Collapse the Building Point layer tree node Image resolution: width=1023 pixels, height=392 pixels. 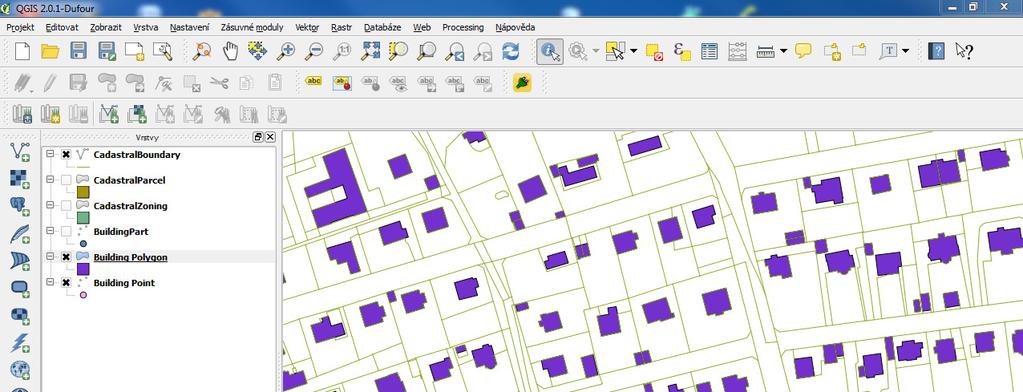tap(50, 282)
